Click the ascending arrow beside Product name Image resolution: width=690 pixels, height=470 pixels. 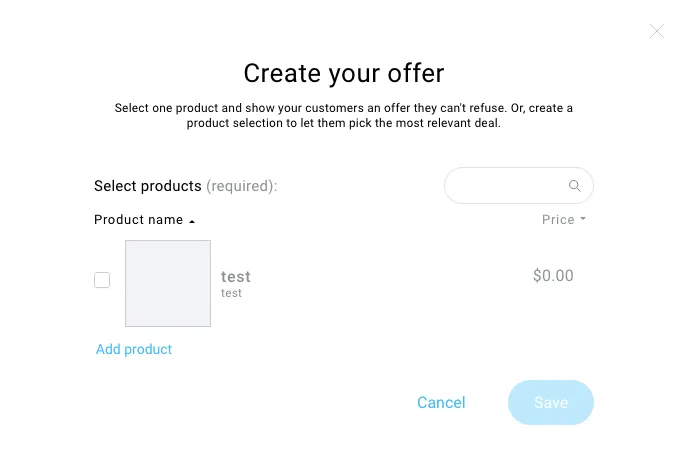tap(192, 221)
